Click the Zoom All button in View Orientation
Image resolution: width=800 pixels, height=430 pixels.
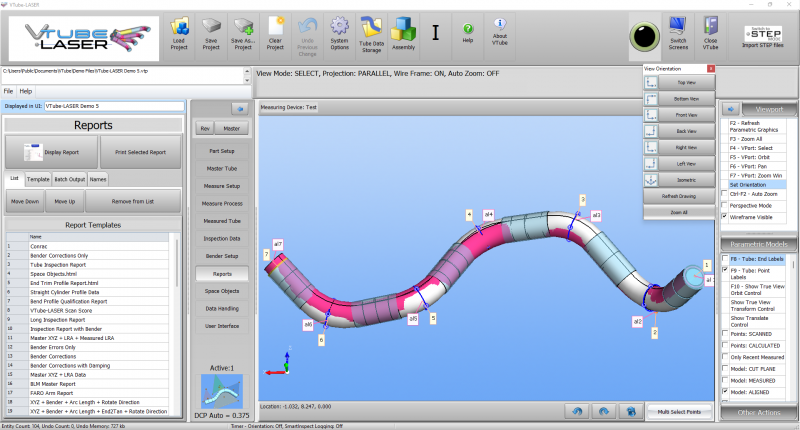[679, 212]
